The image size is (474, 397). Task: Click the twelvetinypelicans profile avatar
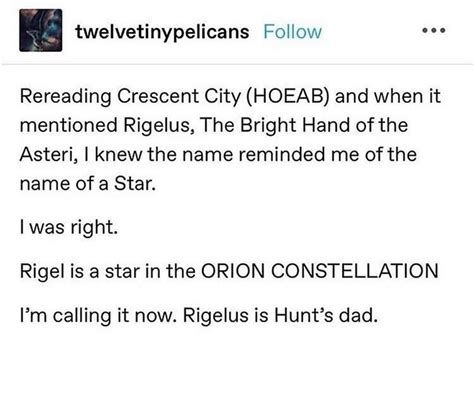coord(41,30)
